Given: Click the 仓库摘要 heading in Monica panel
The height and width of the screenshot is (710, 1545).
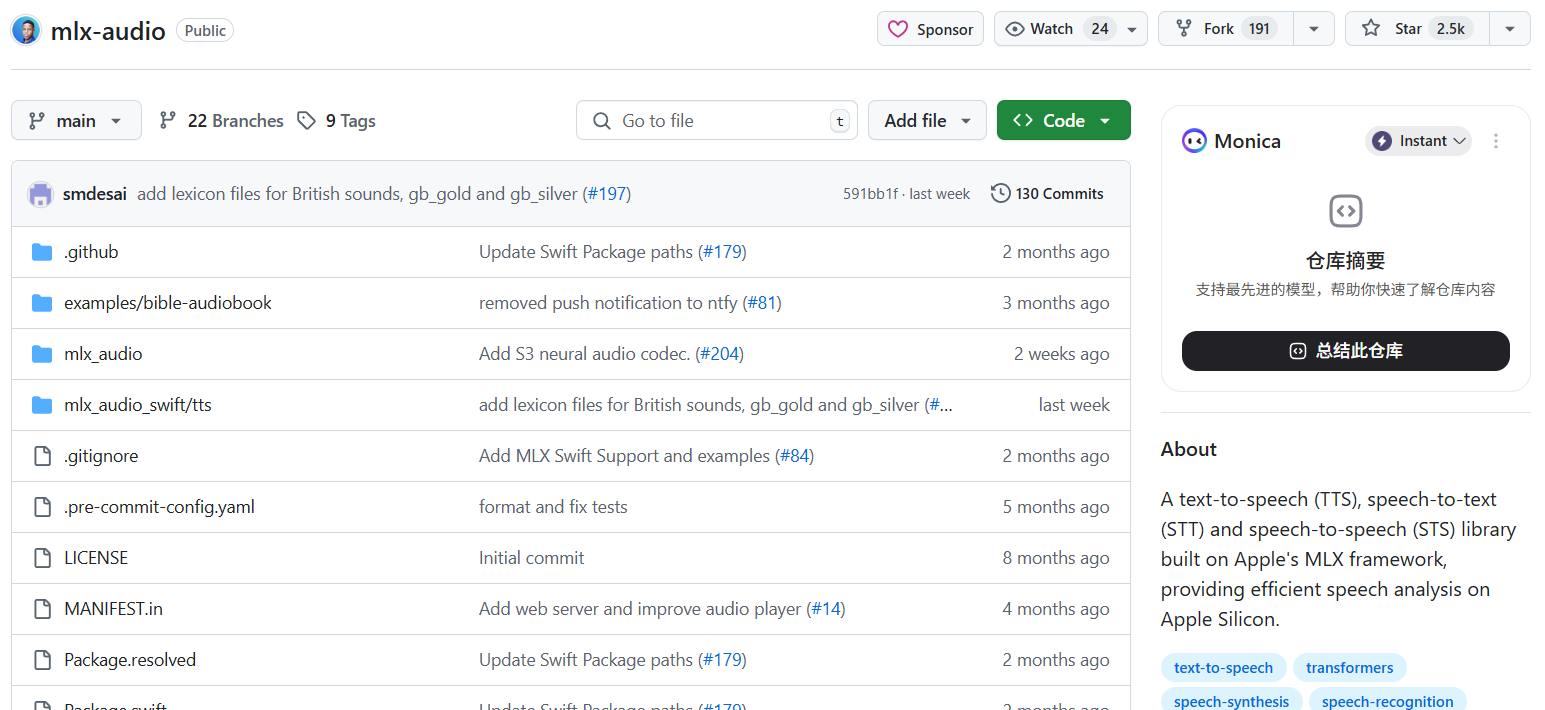Looking at the screenshot, I should pos(1346,261).
